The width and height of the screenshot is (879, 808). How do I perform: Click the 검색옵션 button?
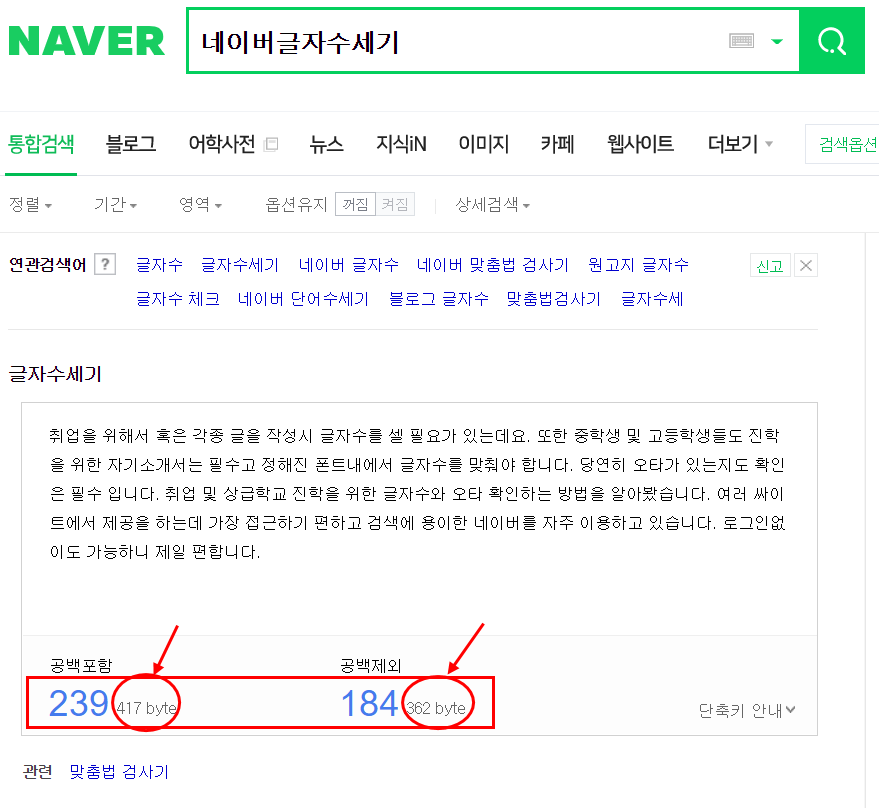click(x=844, y=144)
